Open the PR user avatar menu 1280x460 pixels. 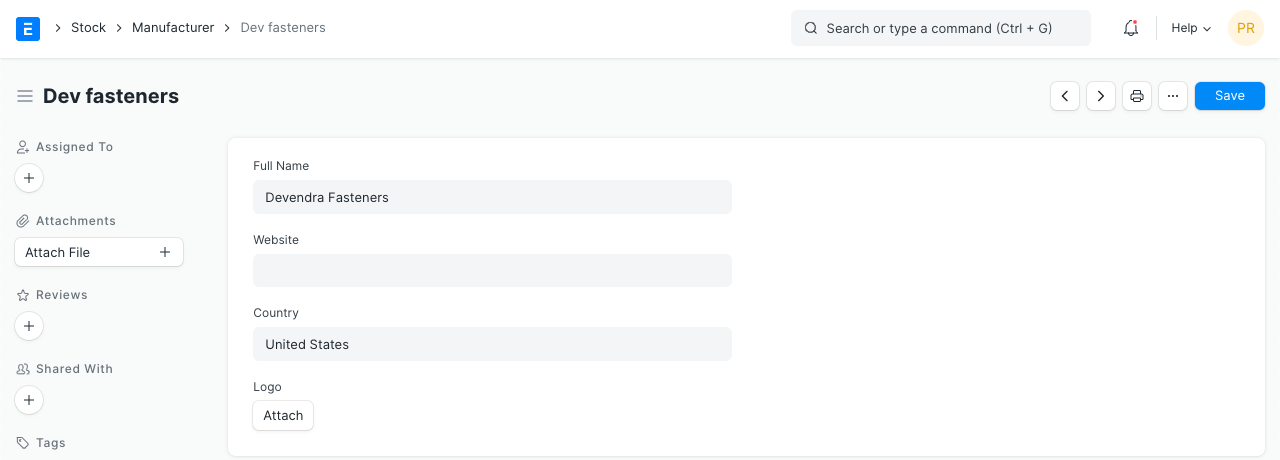pyautogui.click(x=1245, y=28)
